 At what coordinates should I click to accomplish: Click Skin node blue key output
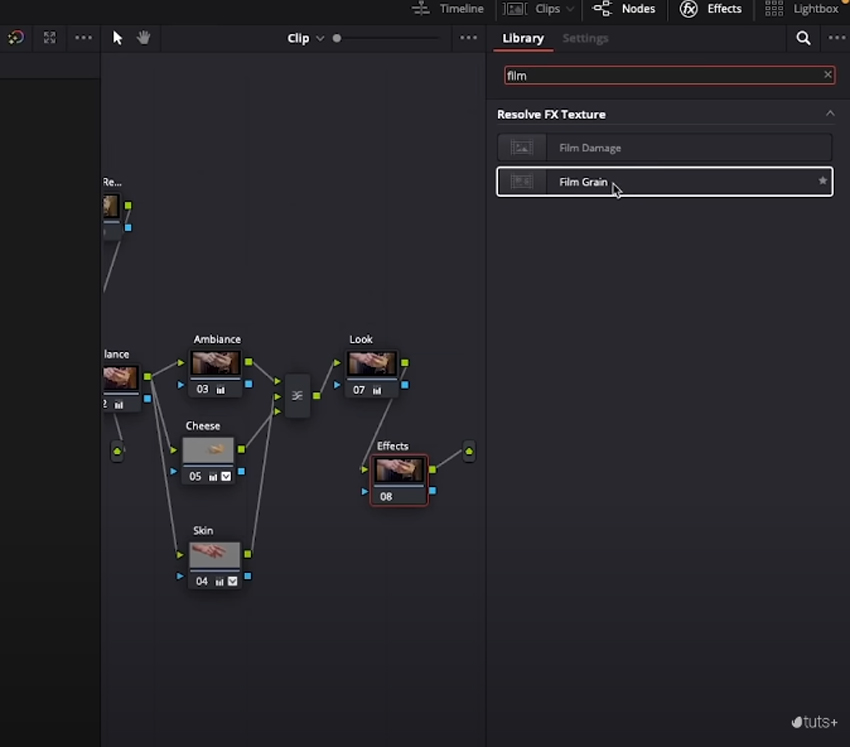pyautogui.click(x=248, y=576)
